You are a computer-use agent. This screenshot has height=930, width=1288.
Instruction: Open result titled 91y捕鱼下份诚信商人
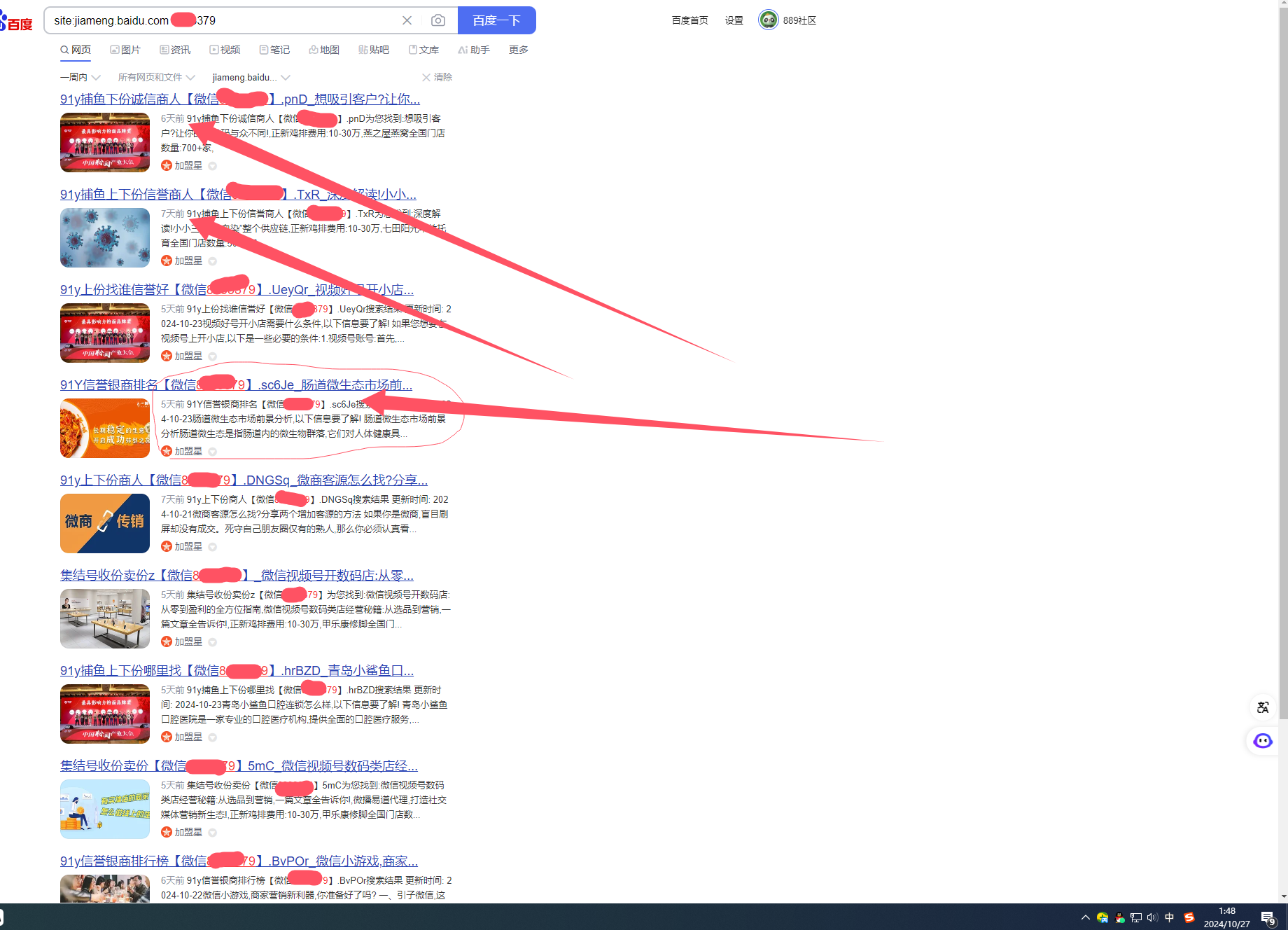coord(240,99)
